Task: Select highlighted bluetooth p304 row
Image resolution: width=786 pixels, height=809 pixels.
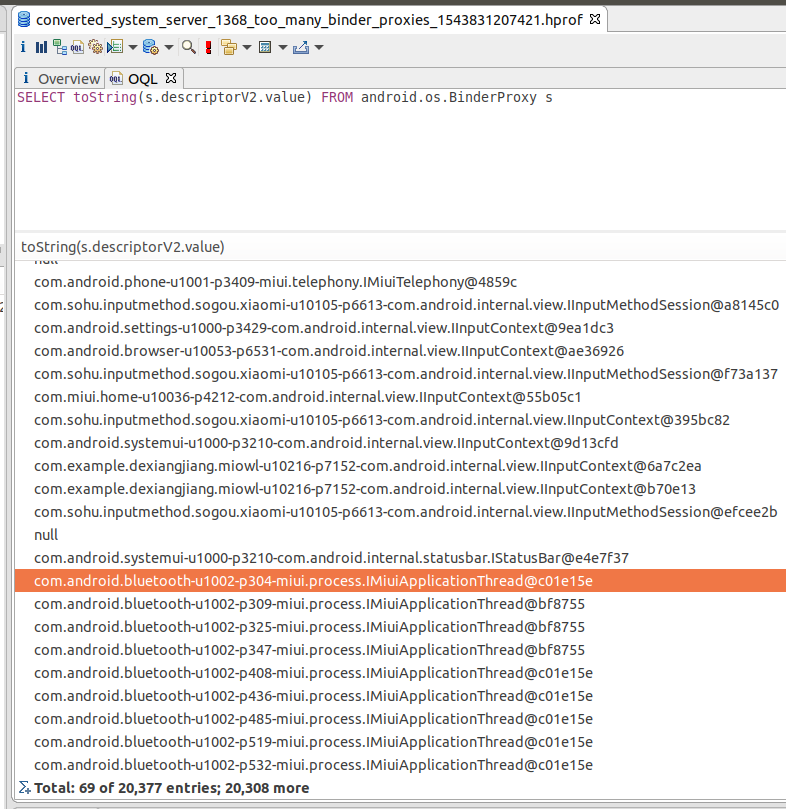Action: [x=400, y=581]
